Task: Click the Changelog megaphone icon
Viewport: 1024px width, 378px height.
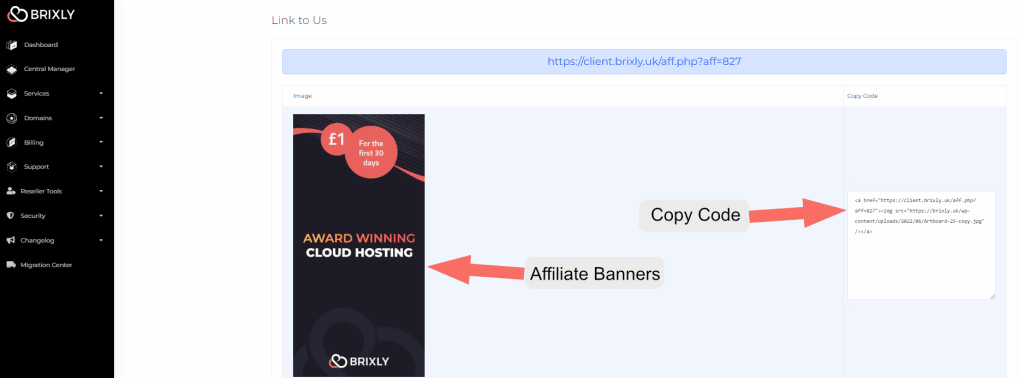Action: [x=10, y=240]
